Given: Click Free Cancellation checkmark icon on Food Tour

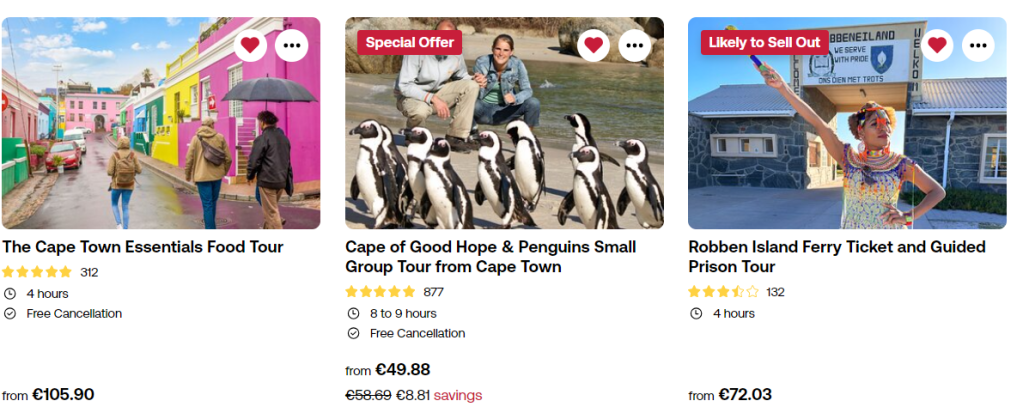Looking at the screenshot, I should 10,313.
